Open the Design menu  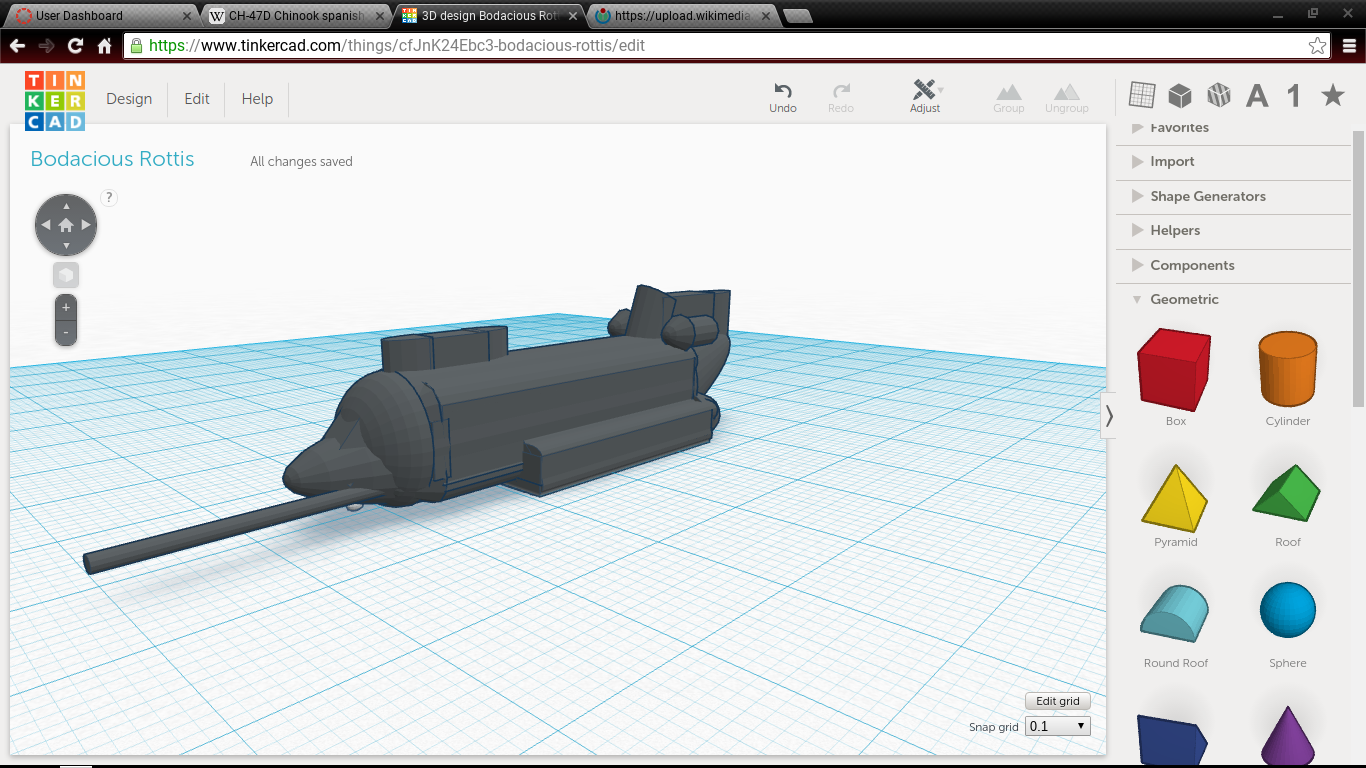tap(129, 99)
